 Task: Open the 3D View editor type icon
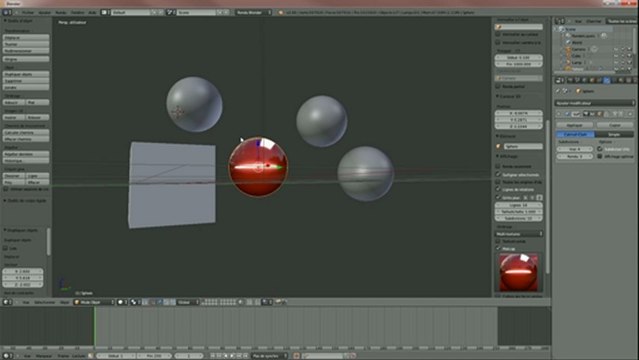pyautogui.click(x=7, y=302)
